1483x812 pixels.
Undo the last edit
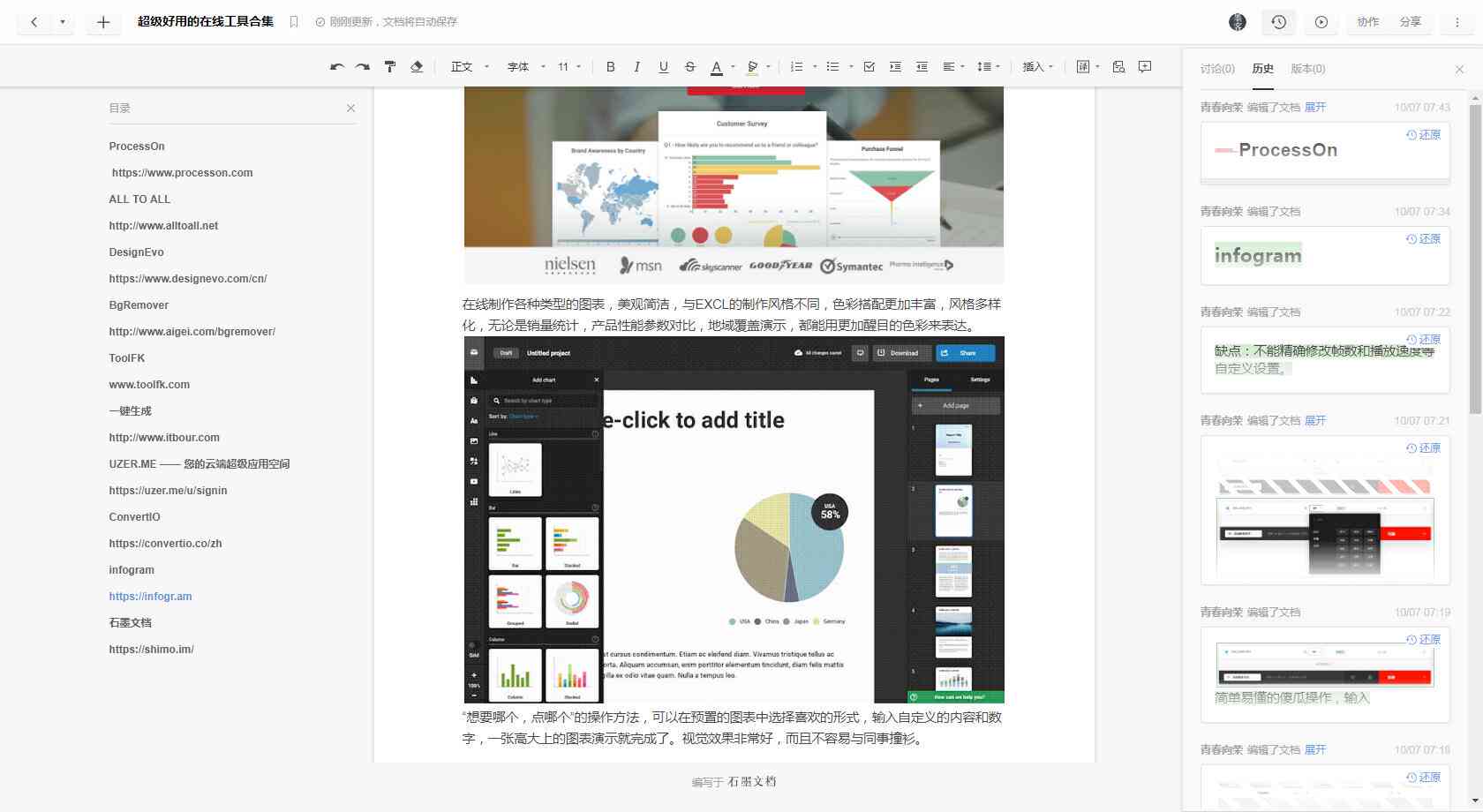(x=336, y=67)
